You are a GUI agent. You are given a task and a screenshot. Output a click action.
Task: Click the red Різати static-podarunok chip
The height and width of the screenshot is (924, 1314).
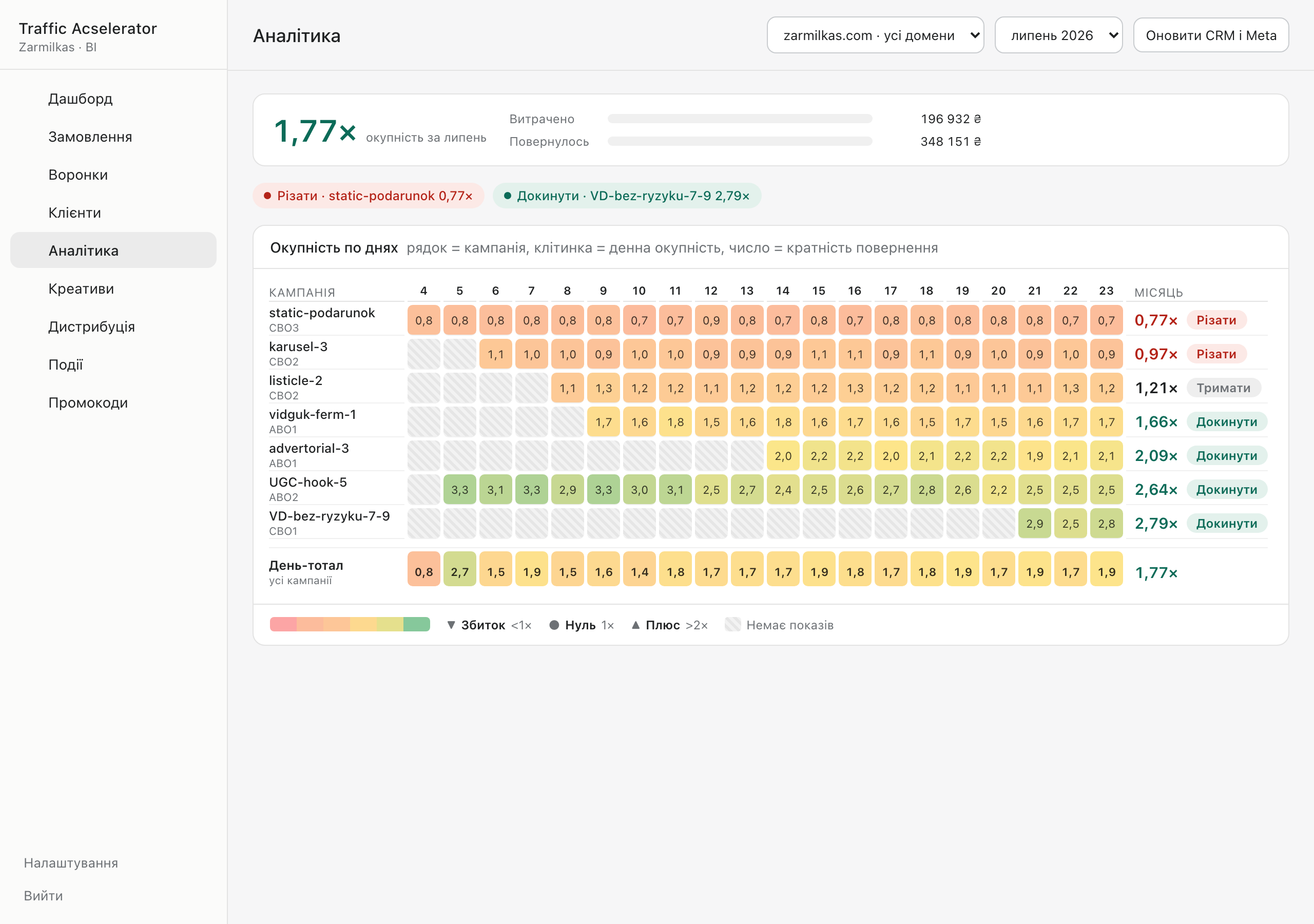click(x=369, y=196)
